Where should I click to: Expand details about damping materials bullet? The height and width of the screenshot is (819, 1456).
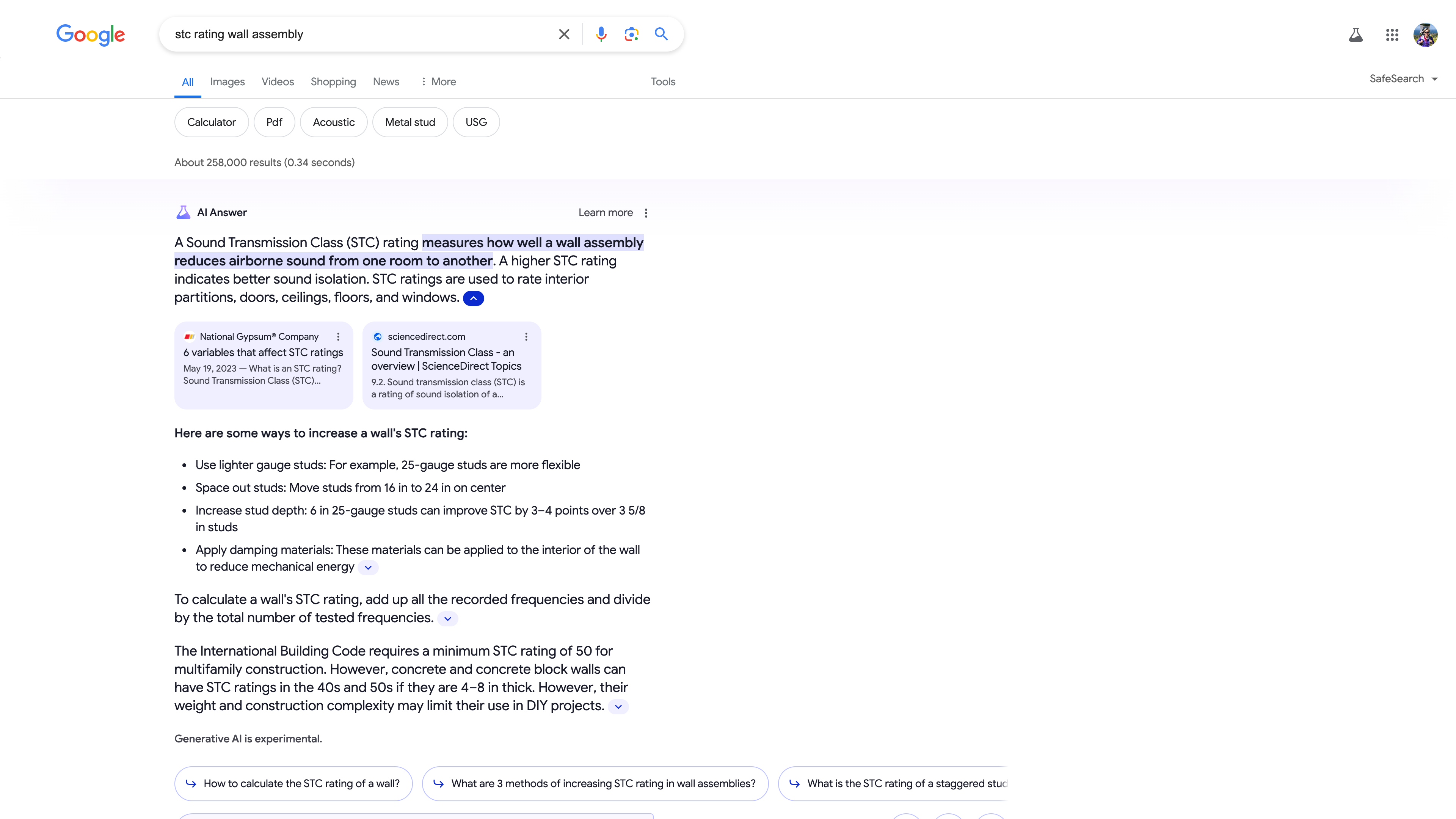(368, 567)
